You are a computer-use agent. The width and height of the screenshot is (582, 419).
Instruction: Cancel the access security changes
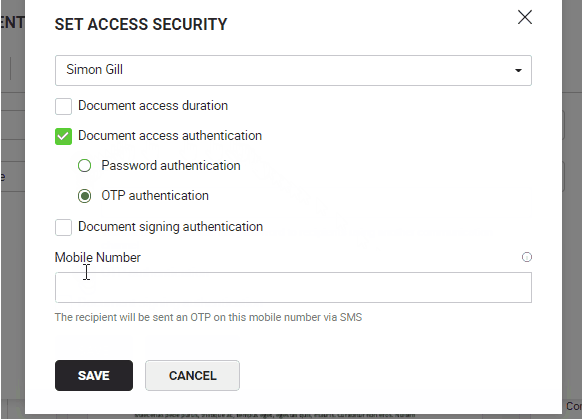coord(192,375)
